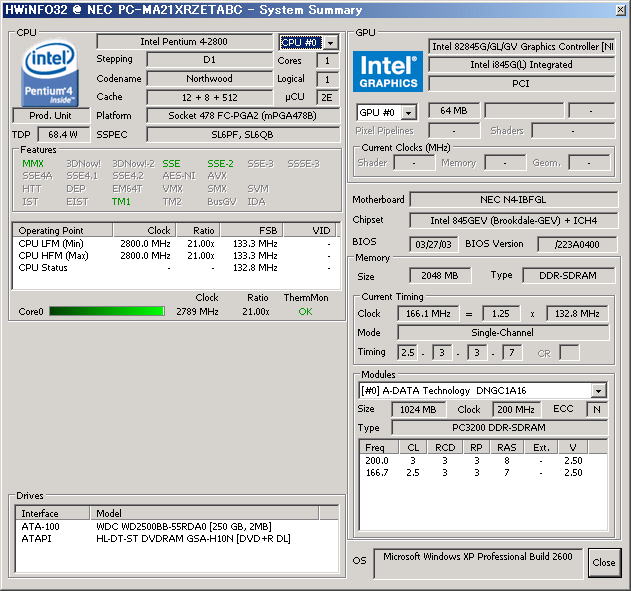Click the TDP value 68.4 W

63,135
